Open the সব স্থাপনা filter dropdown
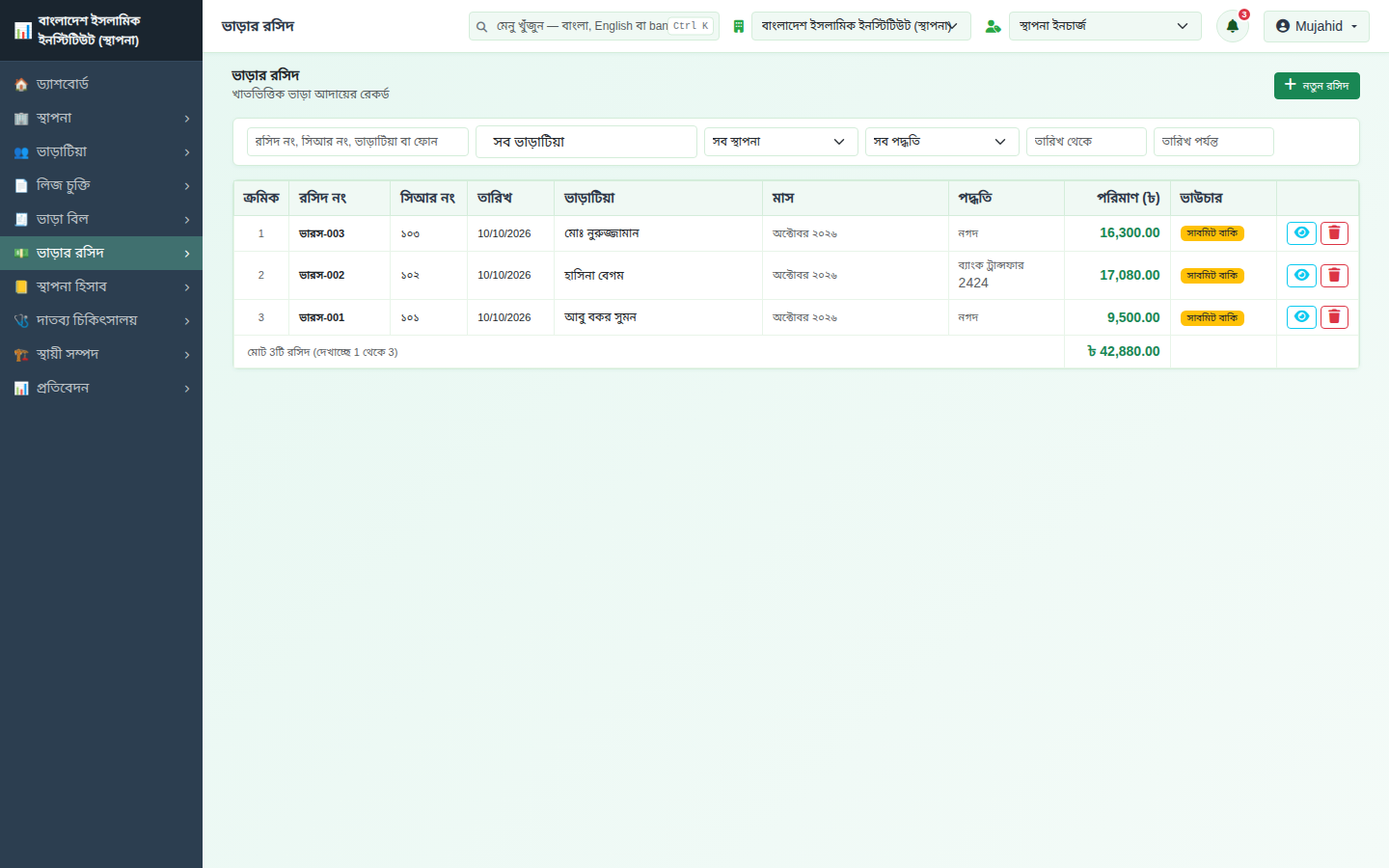 [x=780, y=142]
